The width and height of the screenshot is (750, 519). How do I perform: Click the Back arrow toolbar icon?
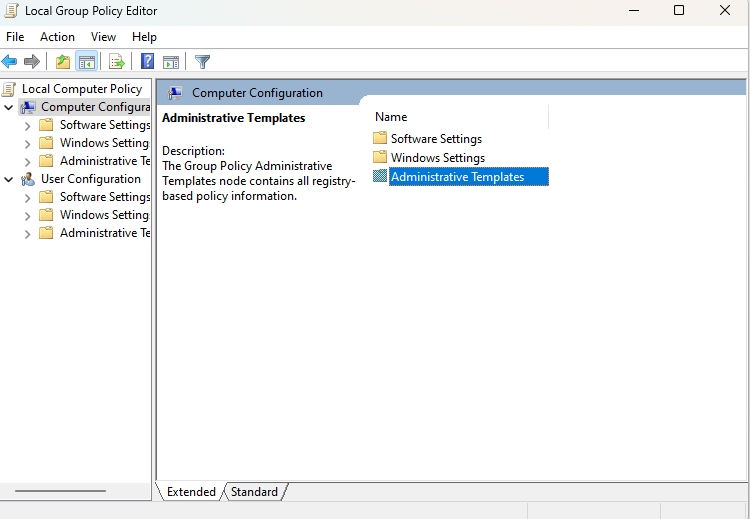[x=10, y=62]
